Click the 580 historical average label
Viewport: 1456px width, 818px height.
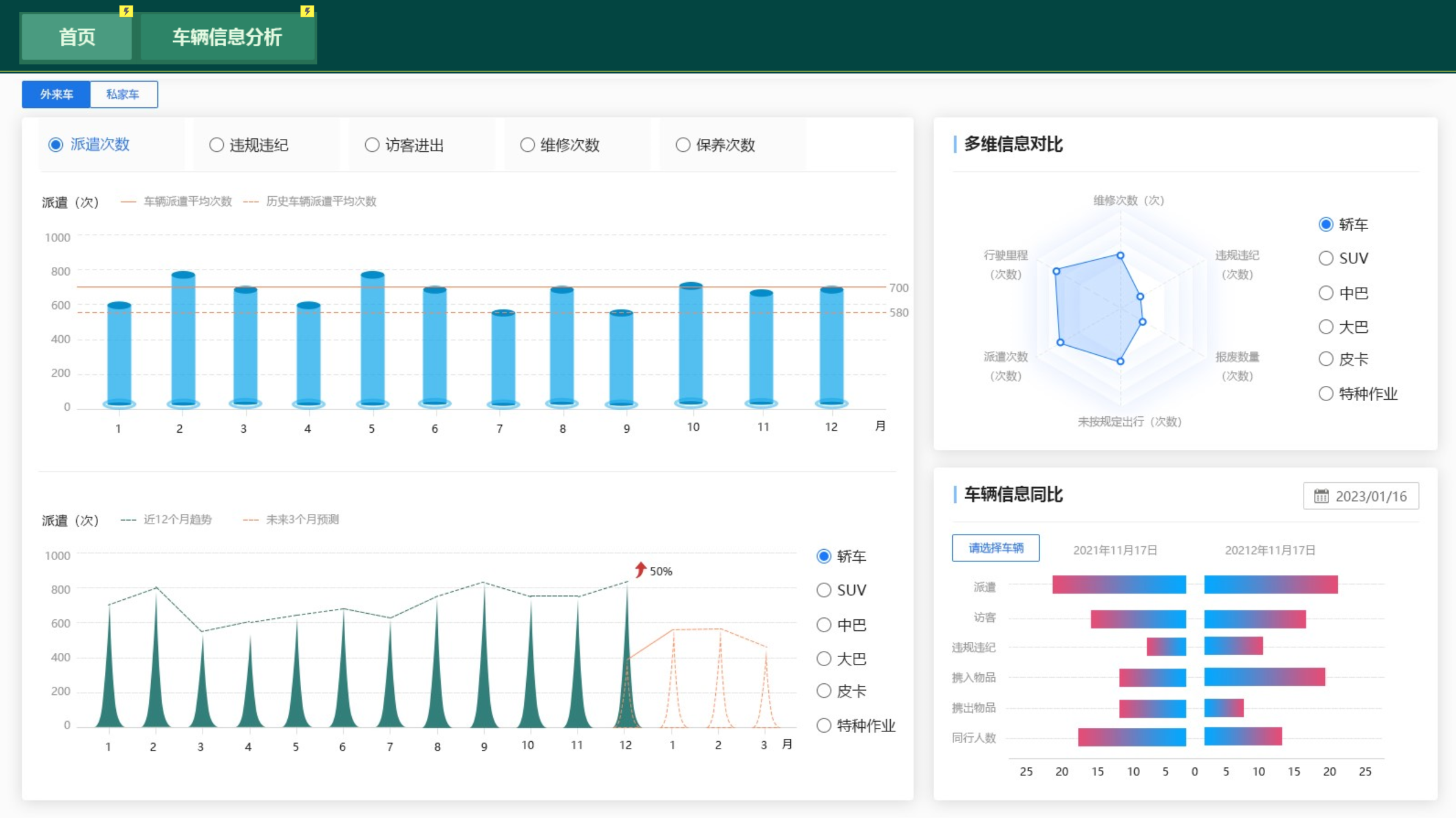(x=899, y=313)
